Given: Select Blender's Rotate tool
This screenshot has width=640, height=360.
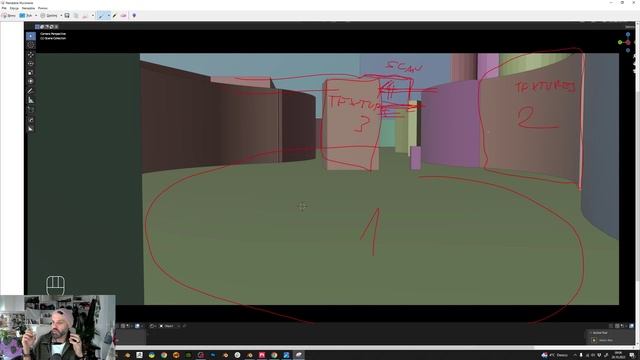Looking at the screenshot, I should 31,64.
